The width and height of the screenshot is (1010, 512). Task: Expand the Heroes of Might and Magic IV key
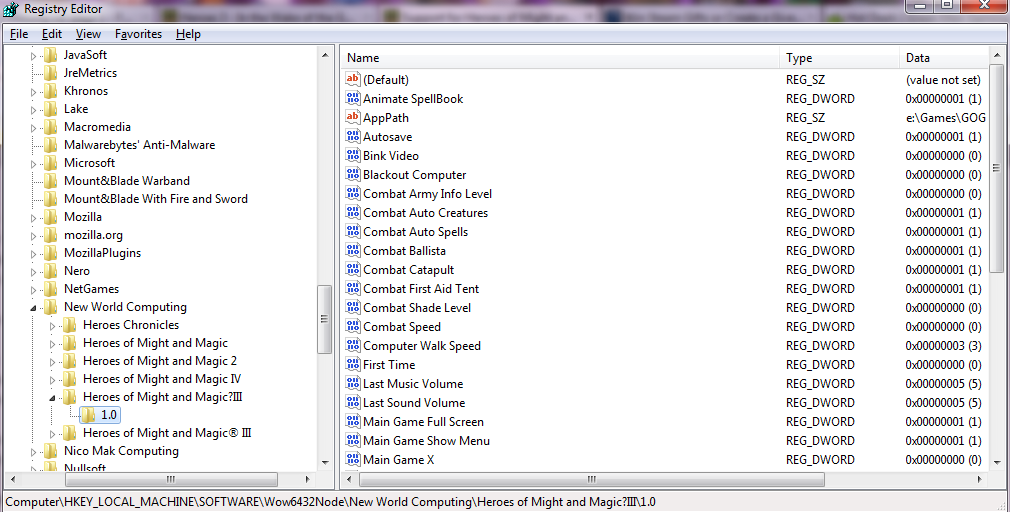tap(53, 380)
